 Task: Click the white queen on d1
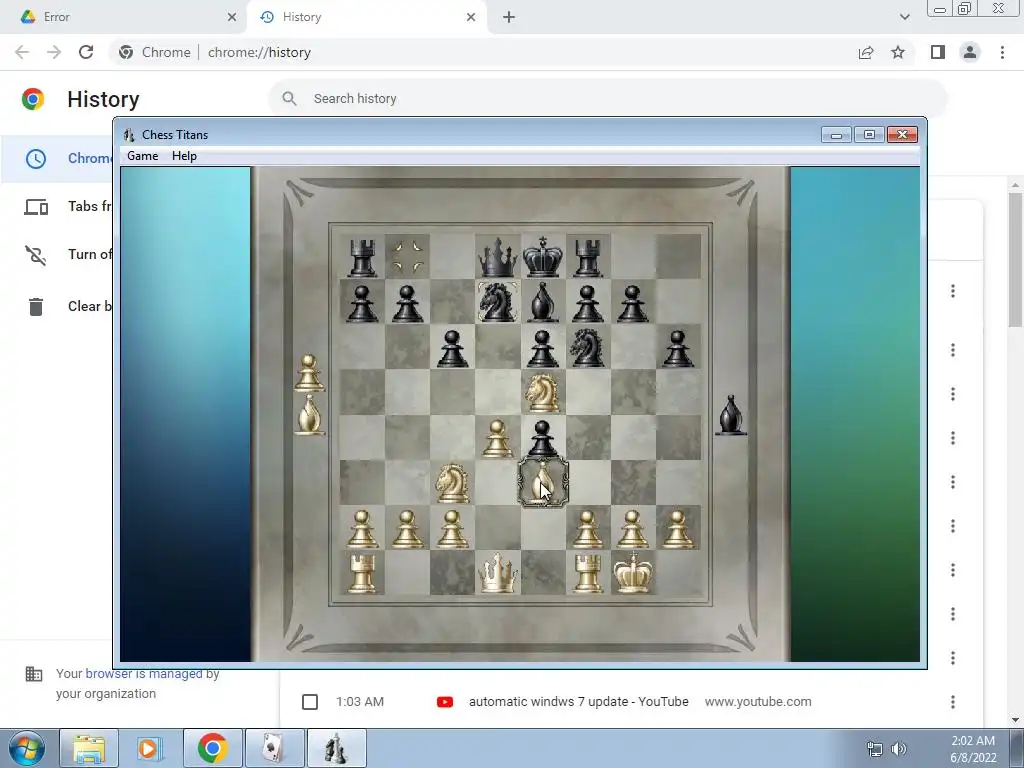tap(498, 573)
